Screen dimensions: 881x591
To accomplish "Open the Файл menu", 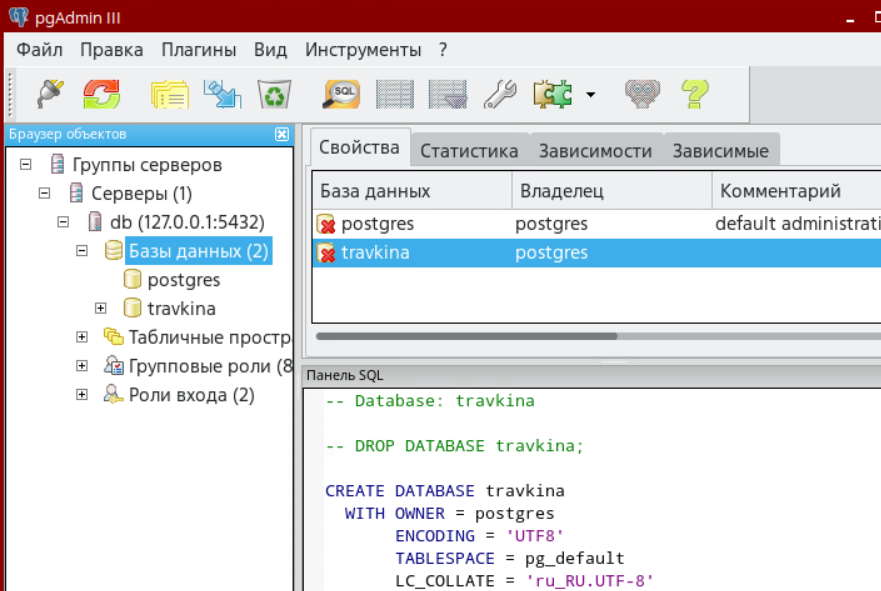I will pos(39,50).
